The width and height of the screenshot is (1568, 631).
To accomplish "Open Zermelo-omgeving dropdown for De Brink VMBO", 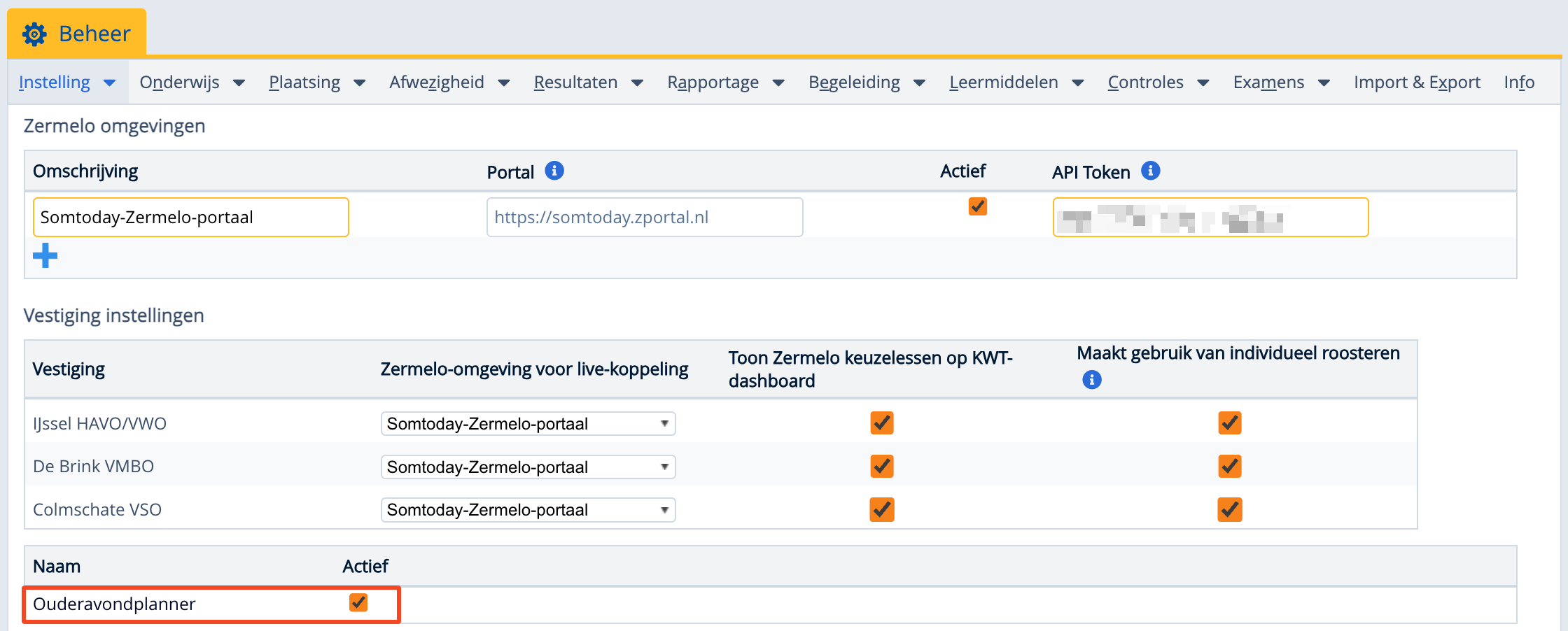I will [528, 467].
